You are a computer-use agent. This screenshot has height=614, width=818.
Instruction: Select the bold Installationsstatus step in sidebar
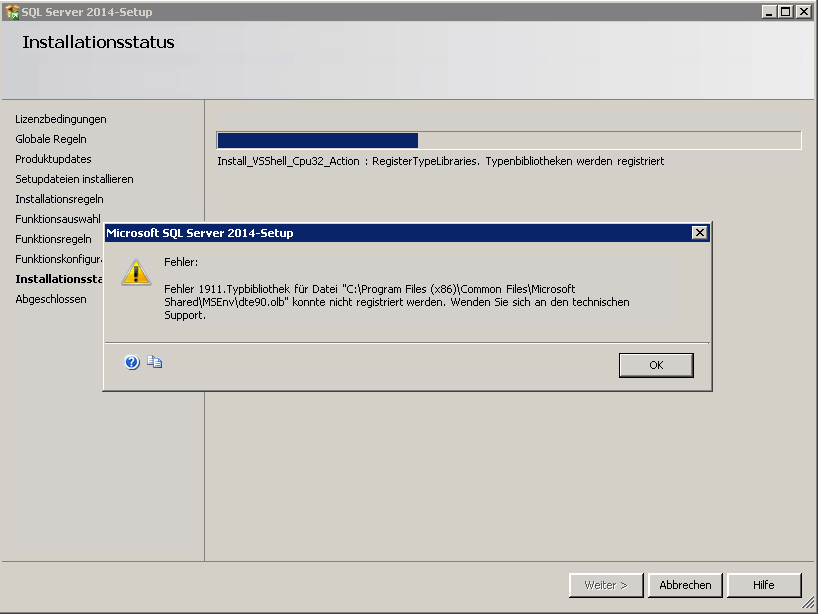[58, 279]
